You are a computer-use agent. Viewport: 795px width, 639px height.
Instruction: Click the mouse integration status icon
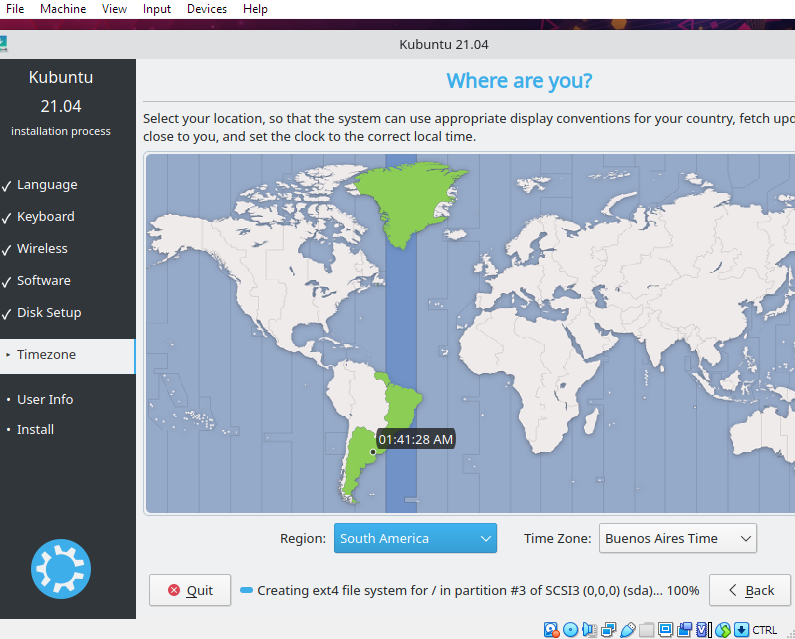point(722,630)
